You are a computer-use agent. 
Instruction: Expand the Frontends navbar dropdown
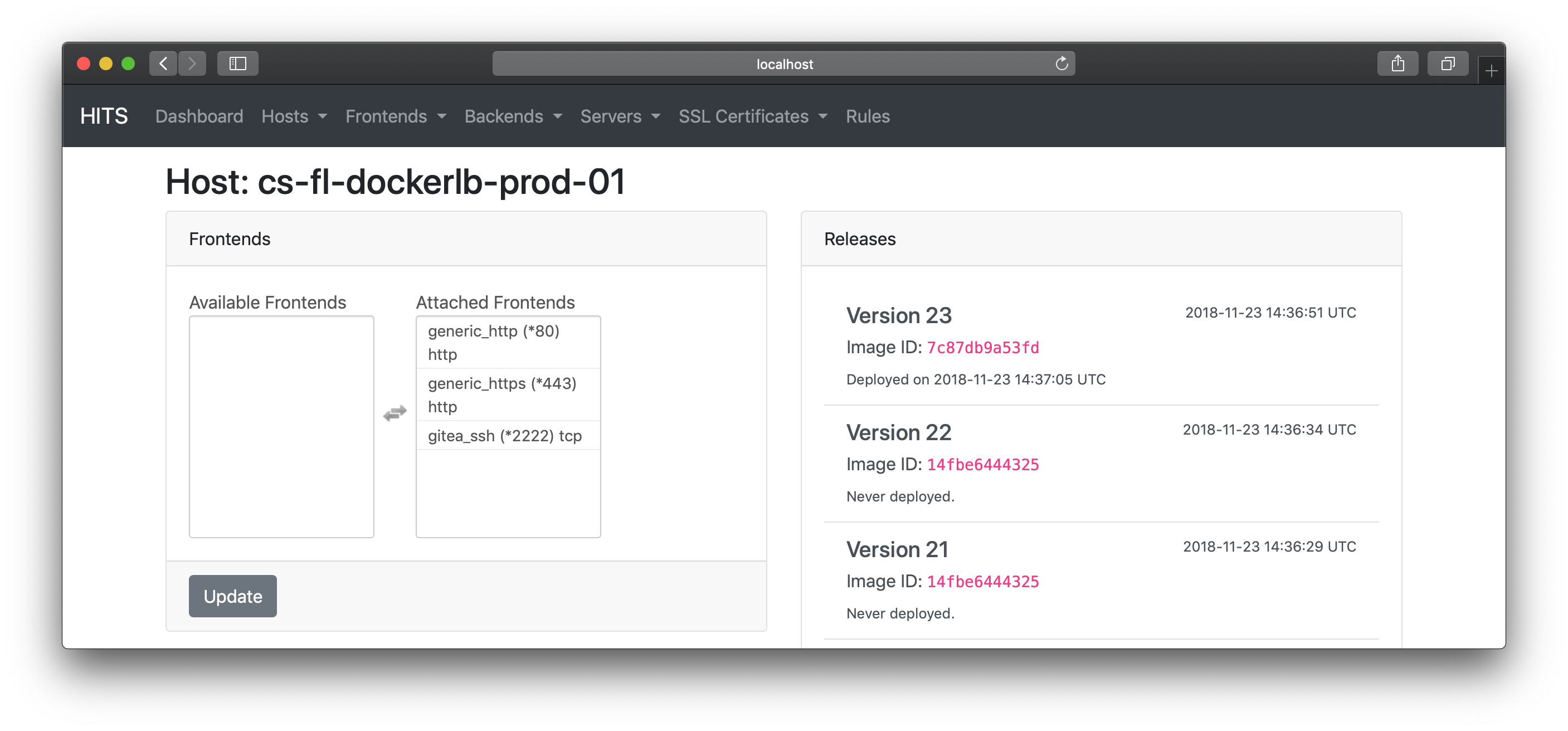click(396, 116)
